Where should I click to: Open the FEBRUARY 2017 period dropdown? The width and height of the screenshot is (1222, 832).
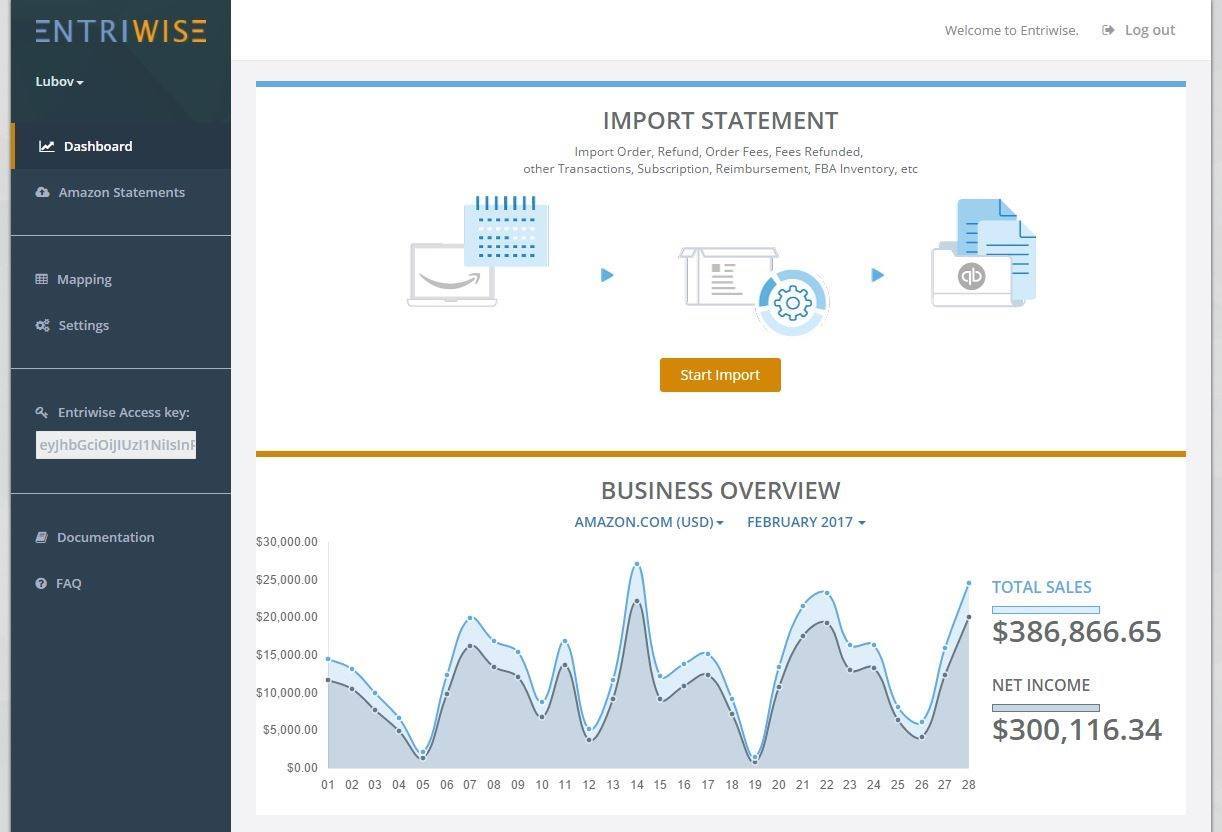(806, 522)
